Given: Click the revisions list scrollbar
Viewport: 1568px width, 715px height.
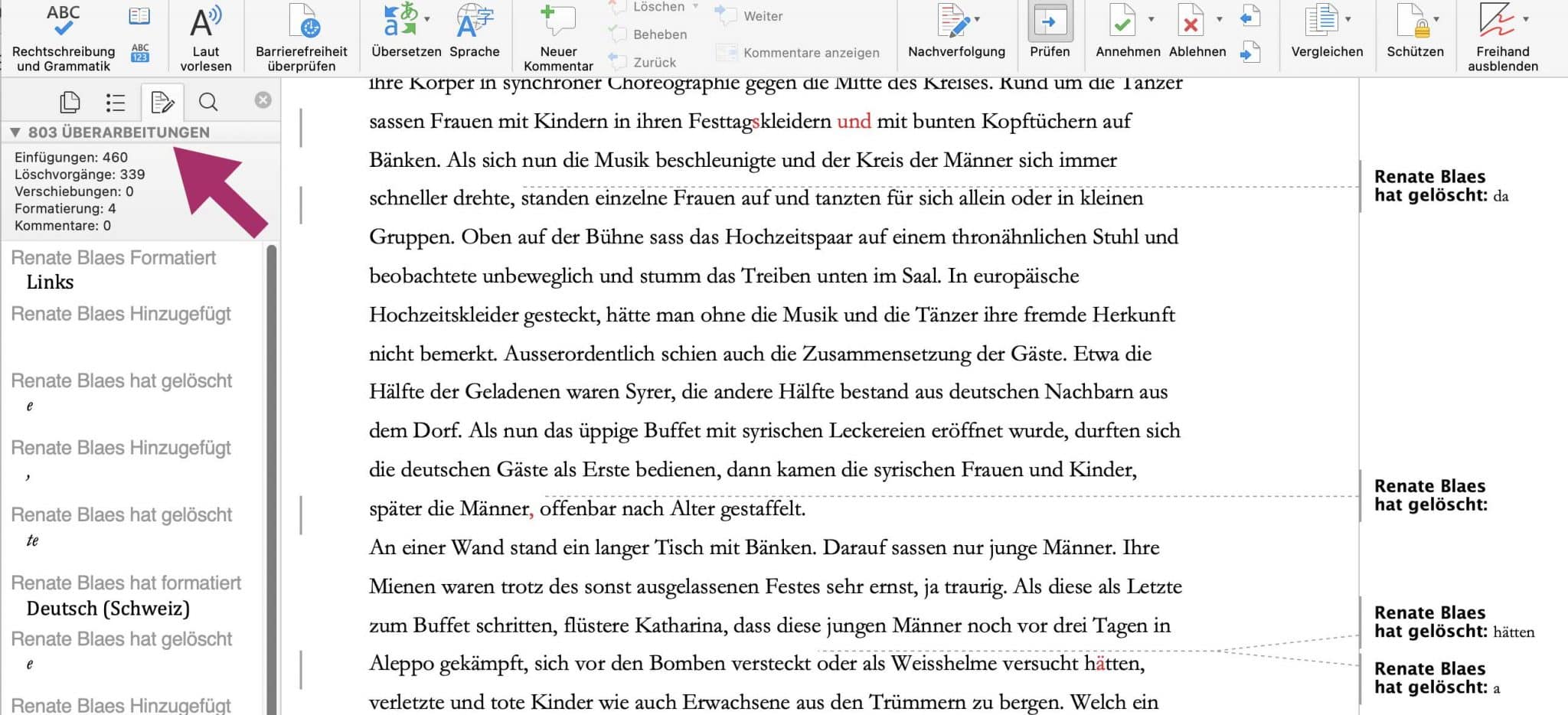Looking at the screenshot, I should tap(271, 478).
